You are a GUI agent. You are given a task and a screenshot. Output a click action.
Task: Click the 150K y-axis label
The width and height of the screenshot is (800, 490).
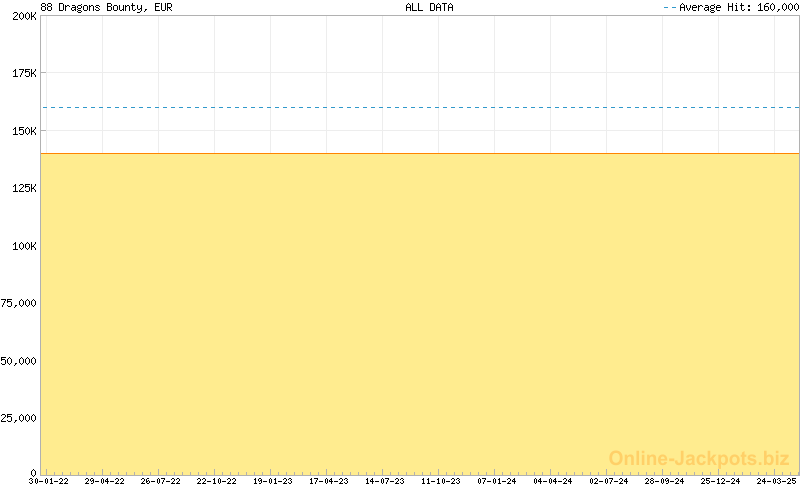pos(24,131)
